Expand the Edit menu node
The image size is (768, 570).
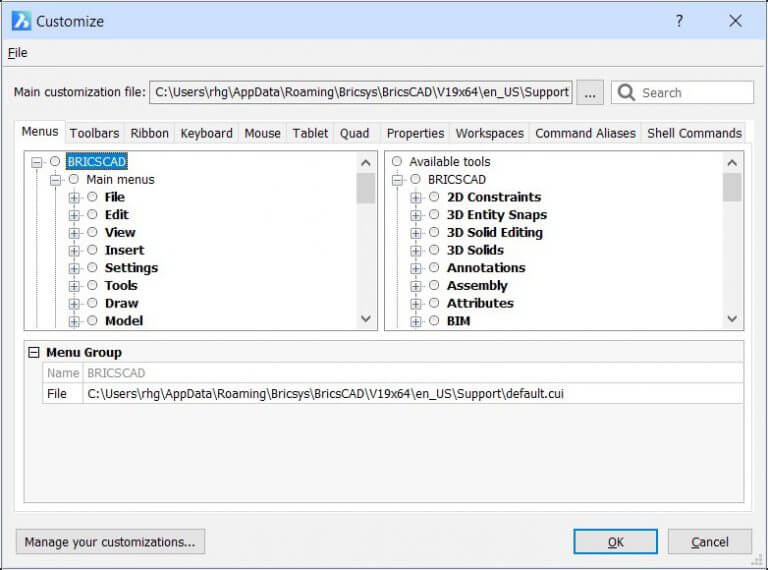(x=74, y=215)
